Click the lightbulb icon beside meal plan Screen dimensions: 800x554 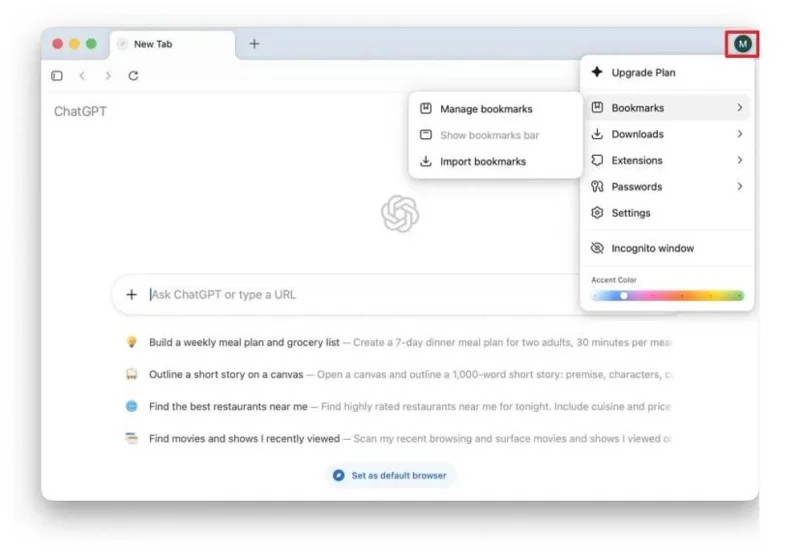click(132, 342)
